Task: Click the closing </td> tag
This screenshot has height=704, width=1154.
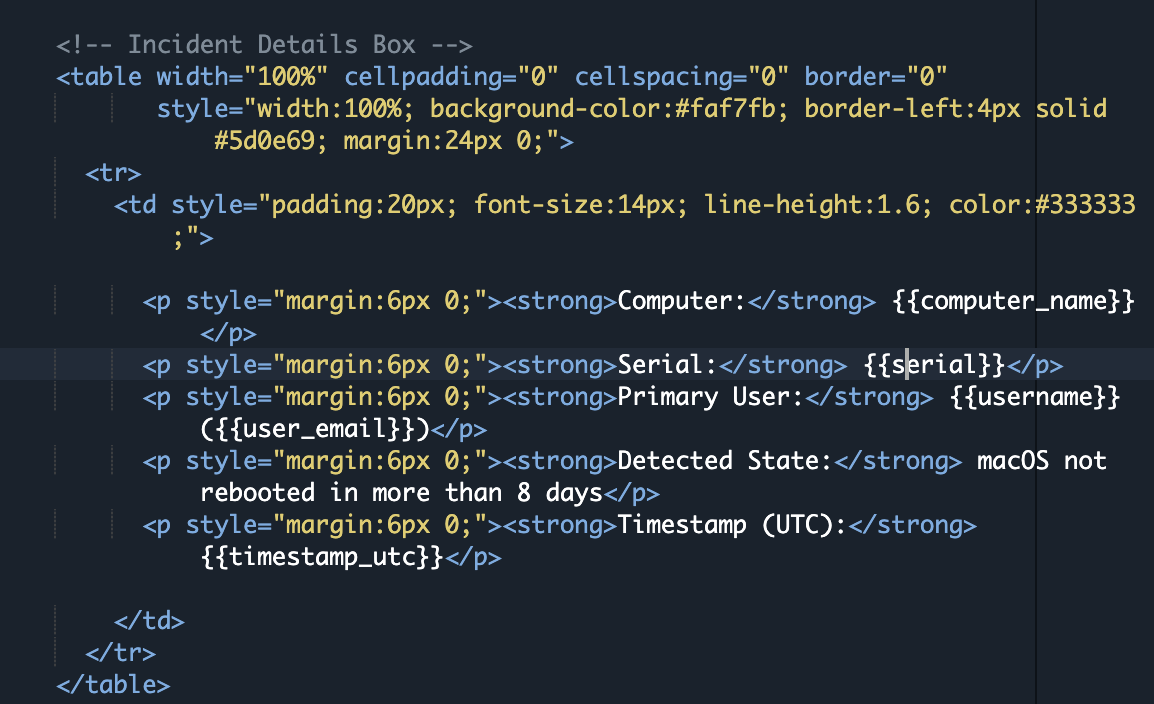Action: (x=149, y=621)
